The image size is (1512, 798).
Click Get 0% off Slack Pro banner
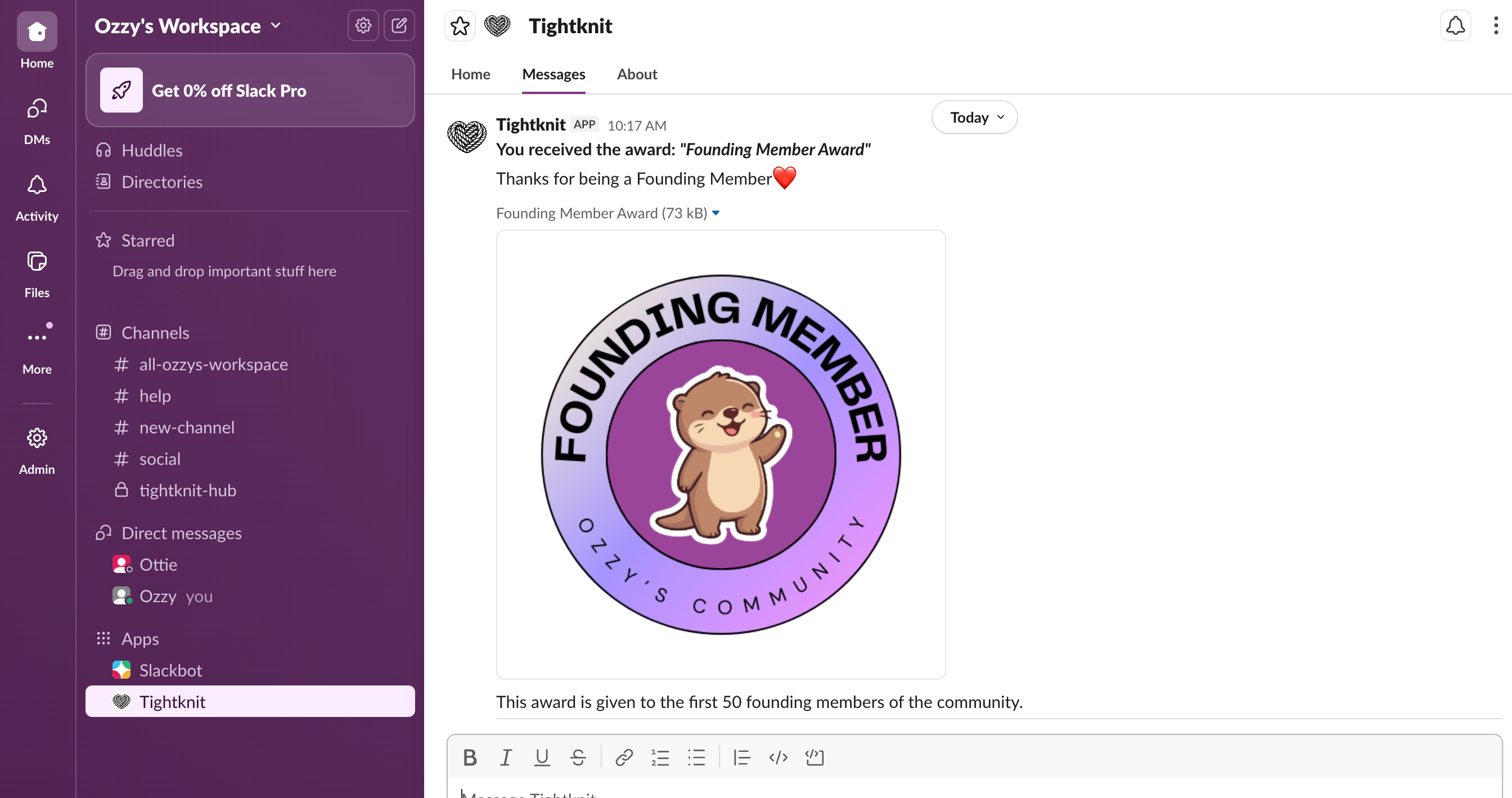click(x=250, y=91)
